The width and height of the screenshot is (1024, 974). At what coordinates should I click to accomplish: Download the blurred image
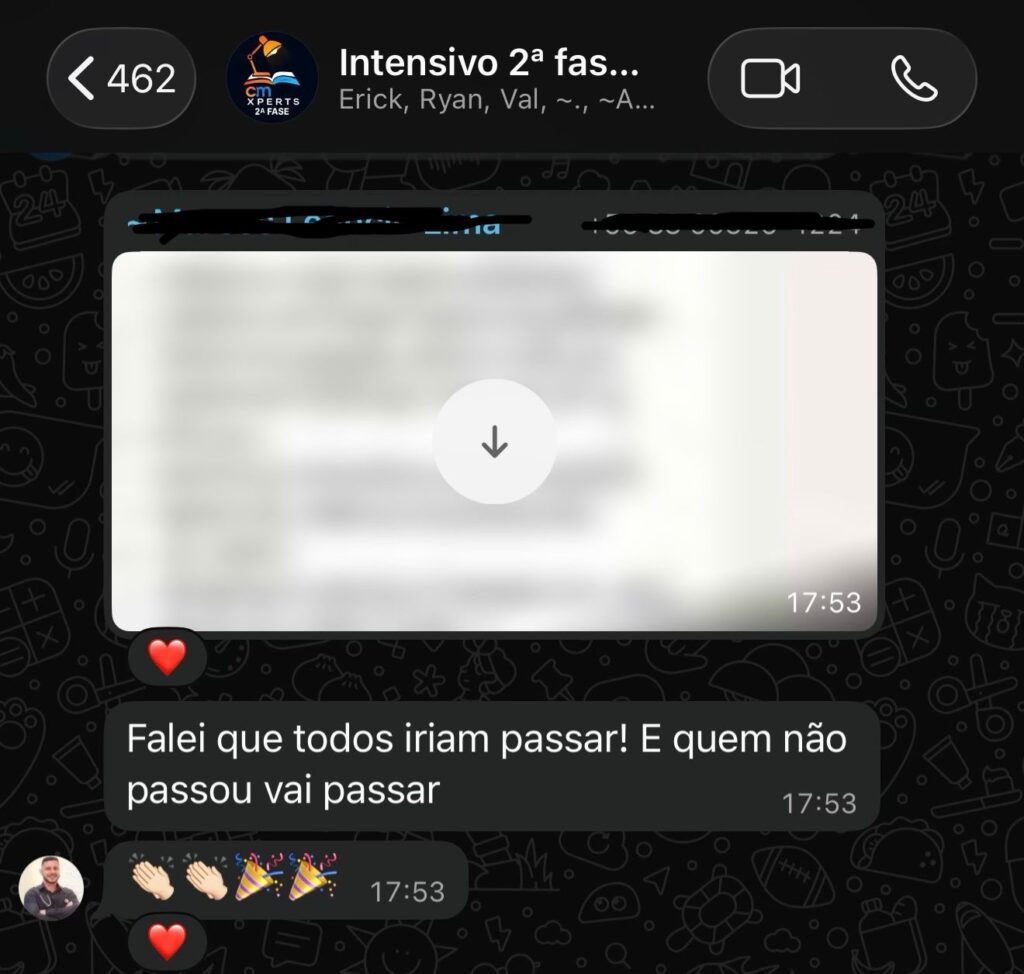(x=494, y=442)
